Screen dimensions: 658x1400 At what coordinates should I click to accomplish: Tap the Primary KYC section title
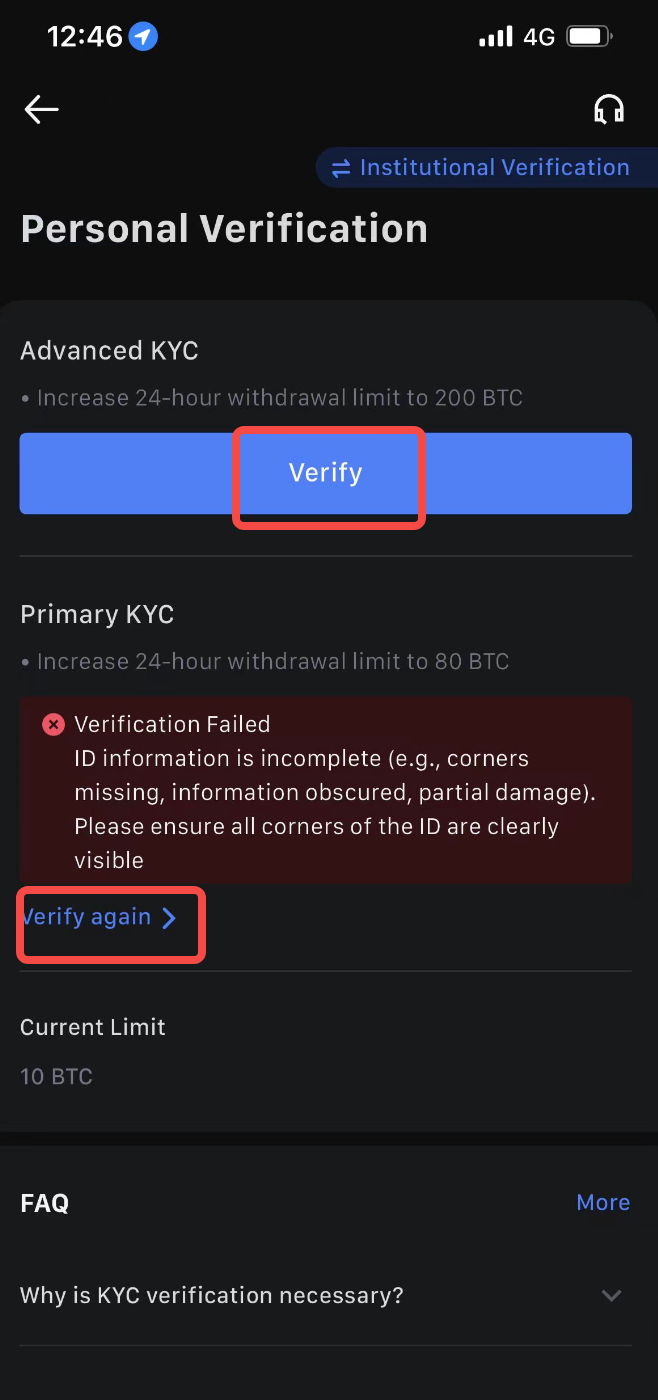97,614
